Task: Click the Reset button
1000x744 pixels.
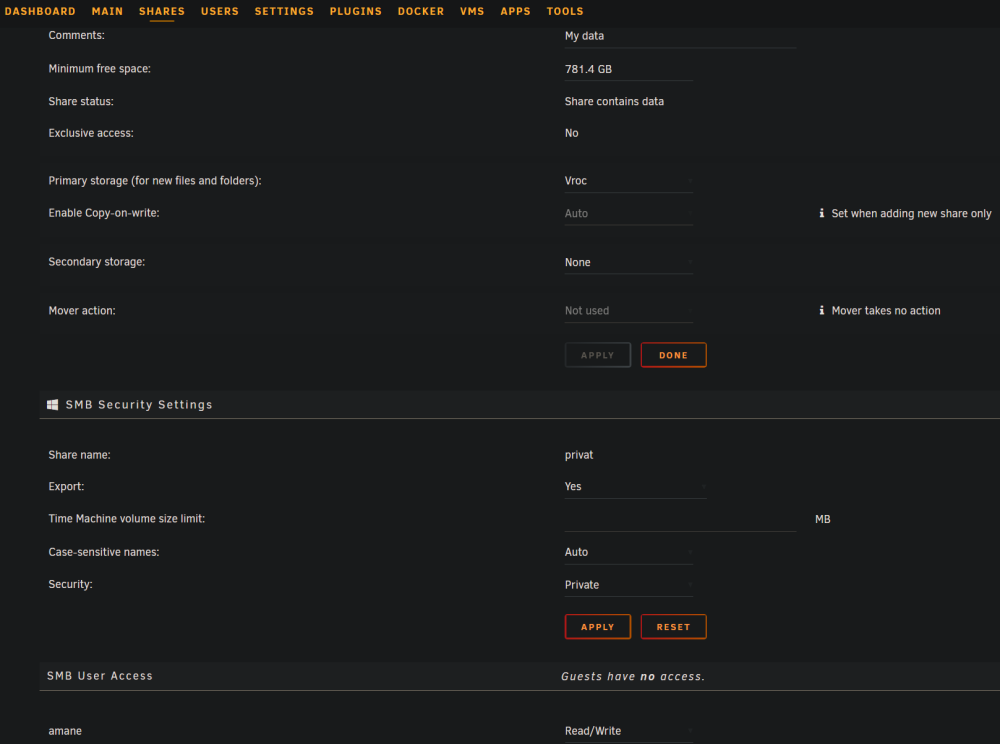Action: [x=673, y=627]
